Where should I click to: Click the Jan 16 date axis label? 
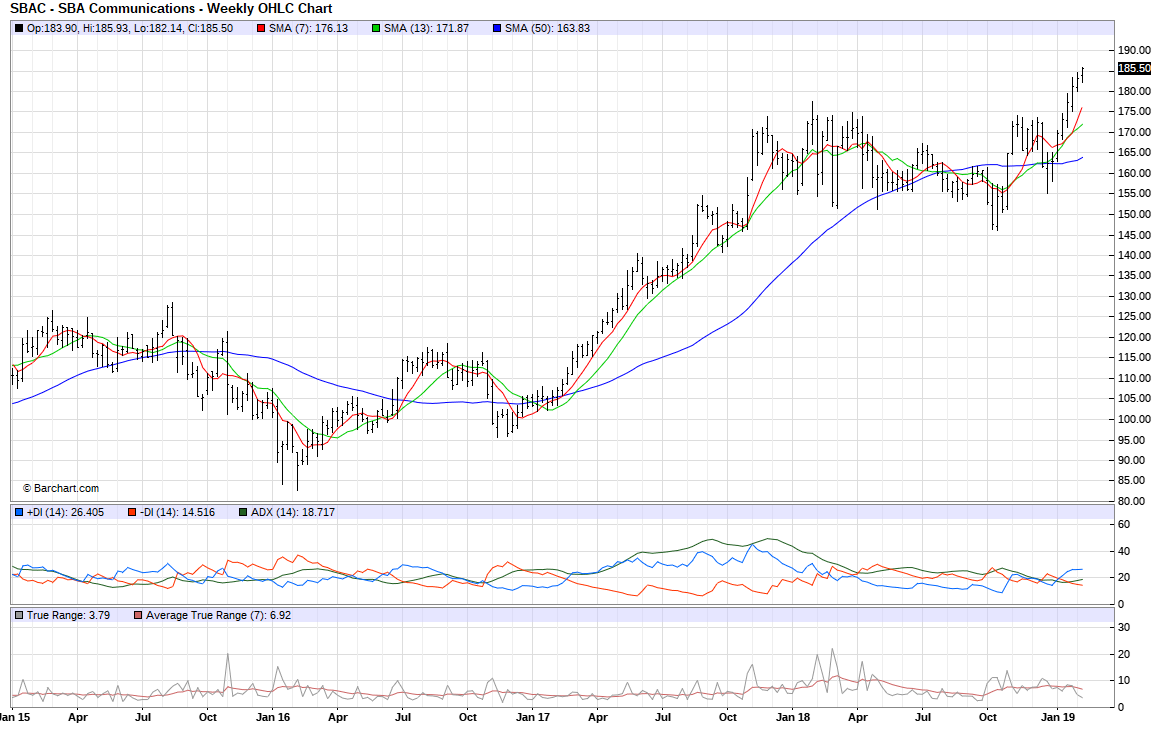coord(274,717)
